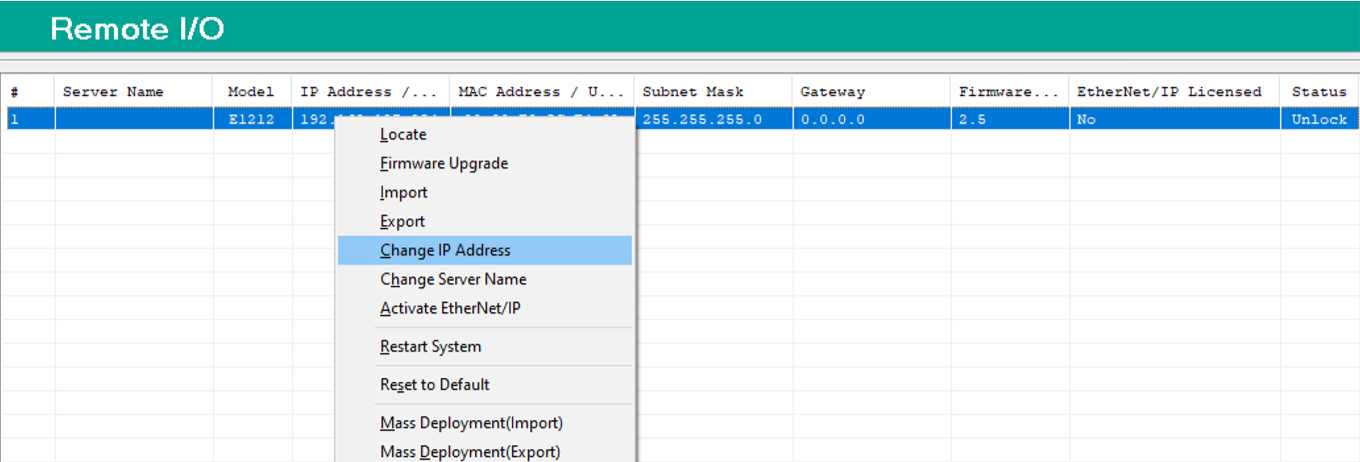Click the Gateway column header
1360x462 pixels.
pyautogui.click(x=832, y=91)
